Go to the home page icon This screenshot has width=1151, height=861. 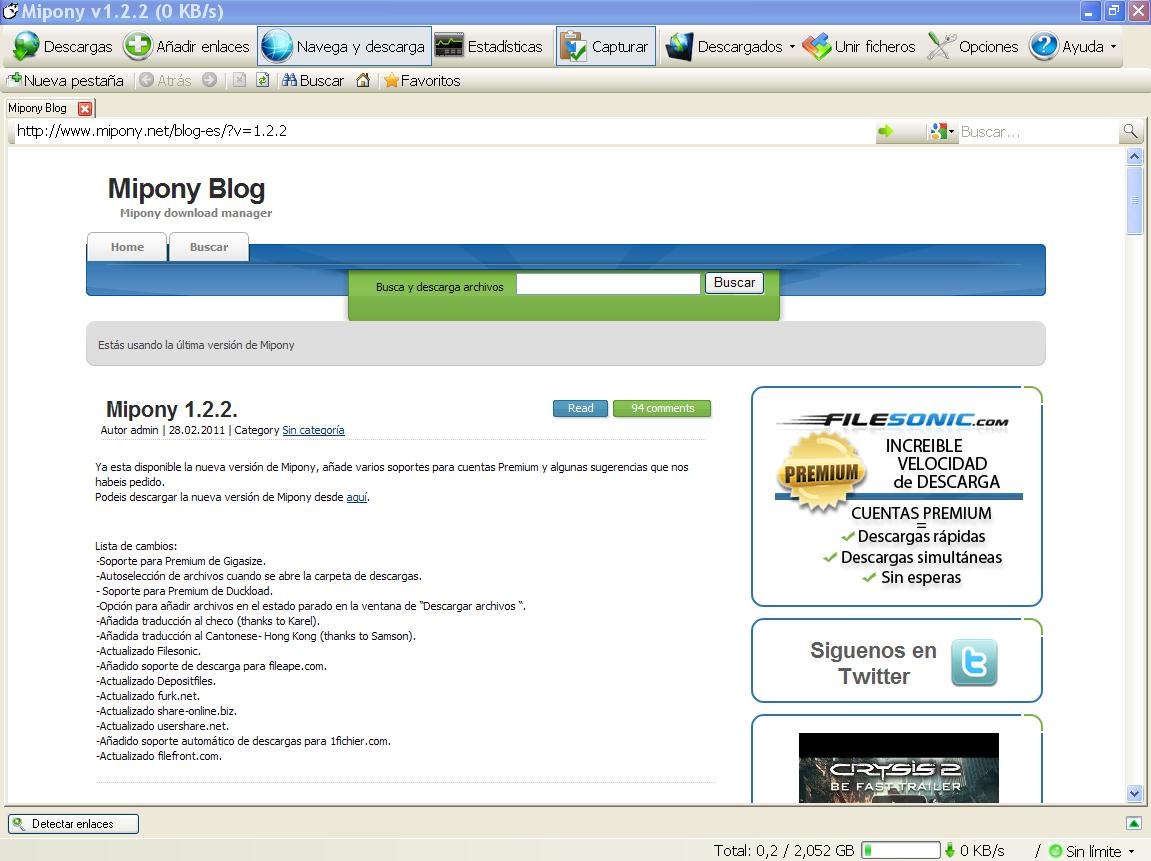[363, 80]
